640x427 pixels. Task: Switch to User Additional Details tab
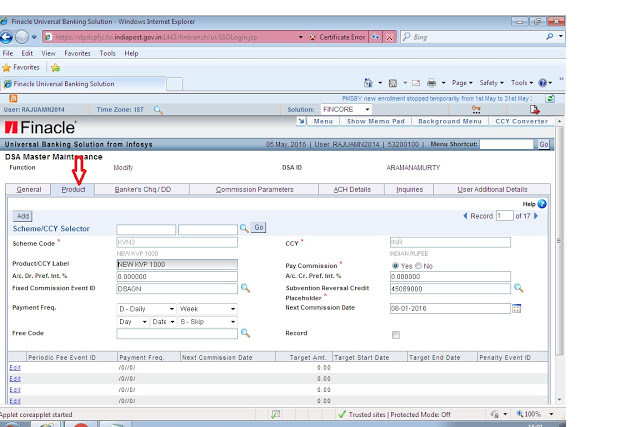point(492,189)
